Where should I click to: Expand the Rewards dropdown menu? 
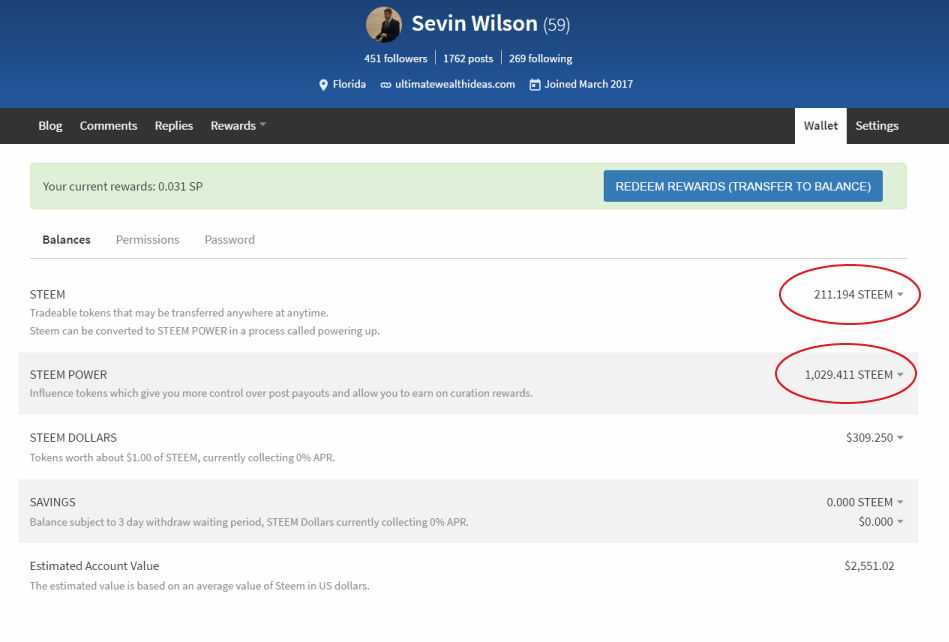pos(238,126)
